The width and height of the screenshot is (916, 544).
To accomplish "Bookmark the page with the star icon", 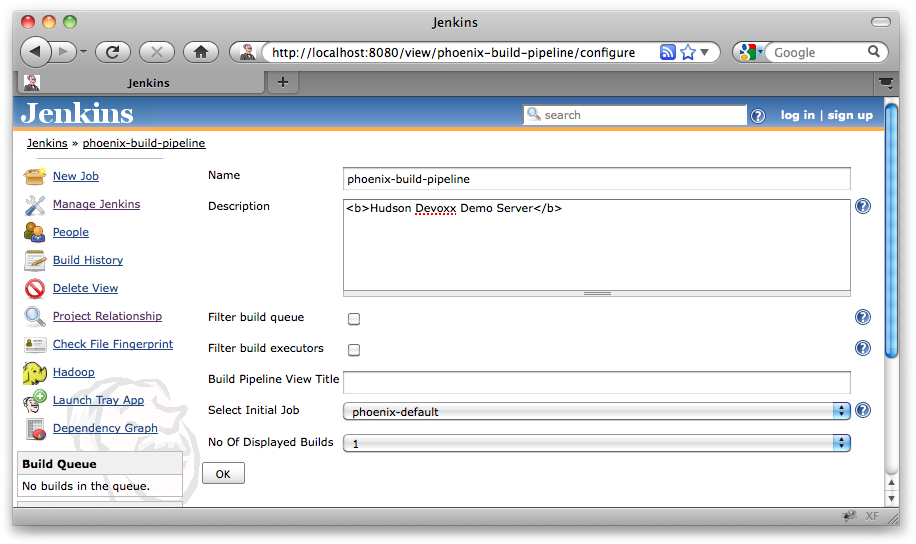I will tap(688, 52).
